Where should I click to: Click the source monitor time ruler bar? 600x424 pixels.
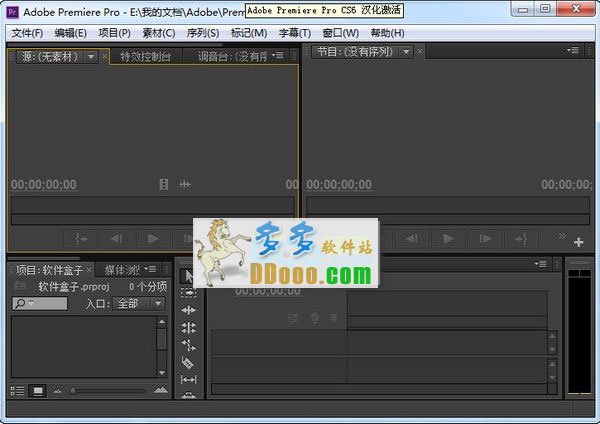[x=153, y=205]
